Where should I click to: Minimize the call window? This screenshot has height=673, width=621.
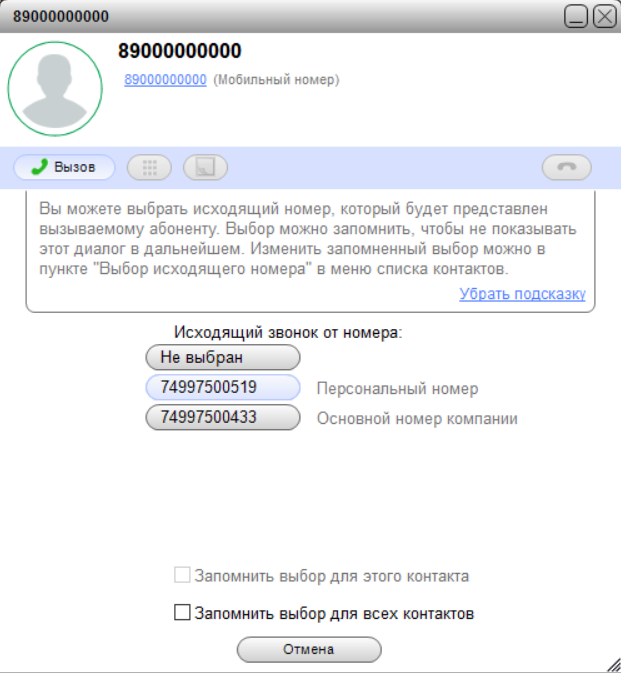point(576,17)
